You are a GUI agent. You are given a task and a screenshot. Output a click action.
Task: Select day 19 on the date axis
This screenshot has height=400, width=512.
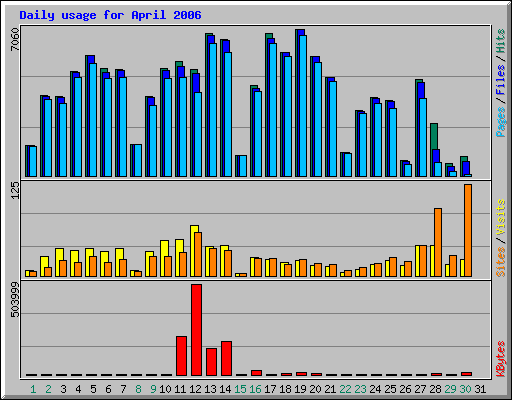tap(300, 389)
